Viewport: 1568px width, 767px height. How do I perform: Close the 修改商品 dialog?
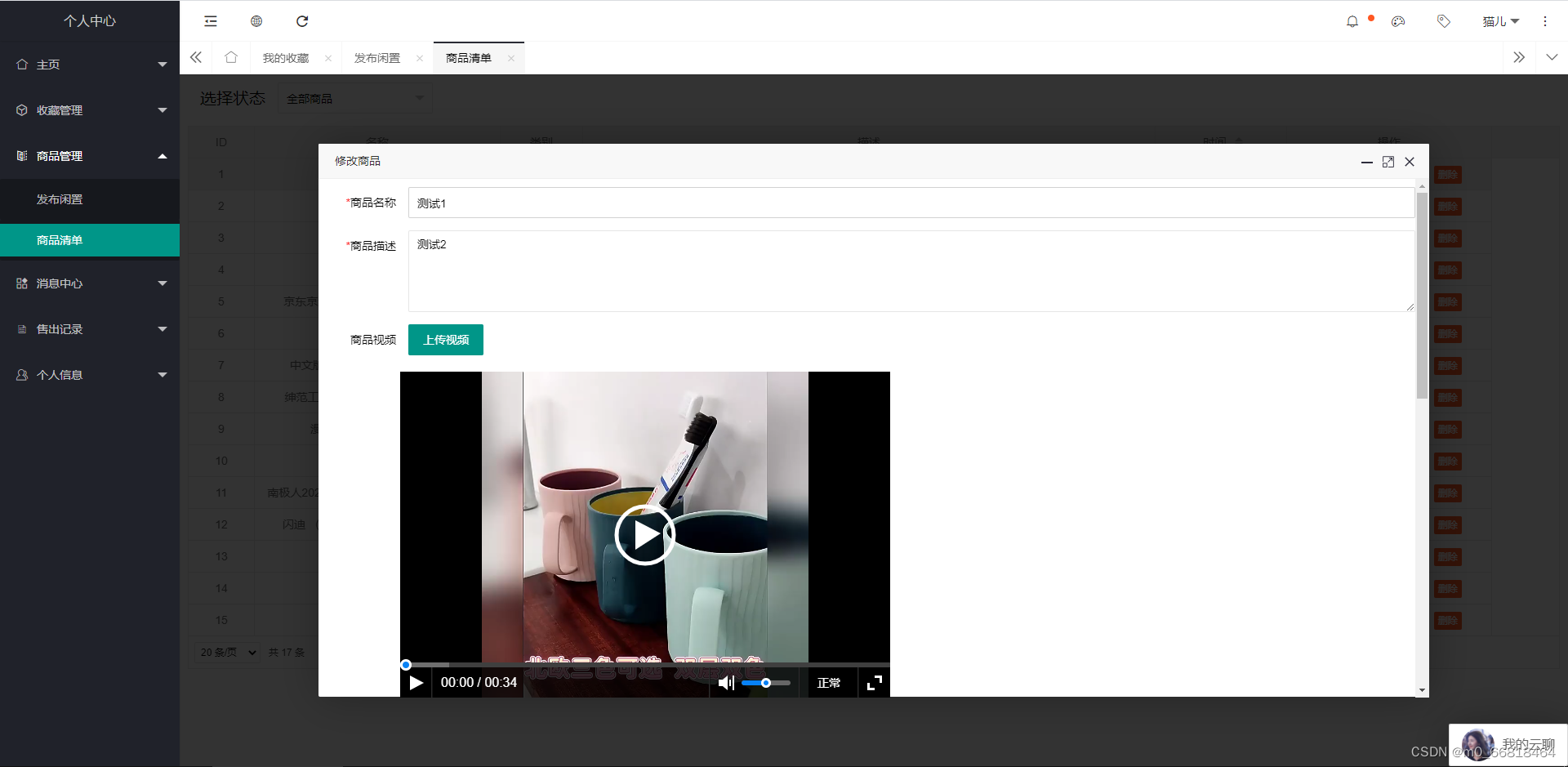point(1410,162)
